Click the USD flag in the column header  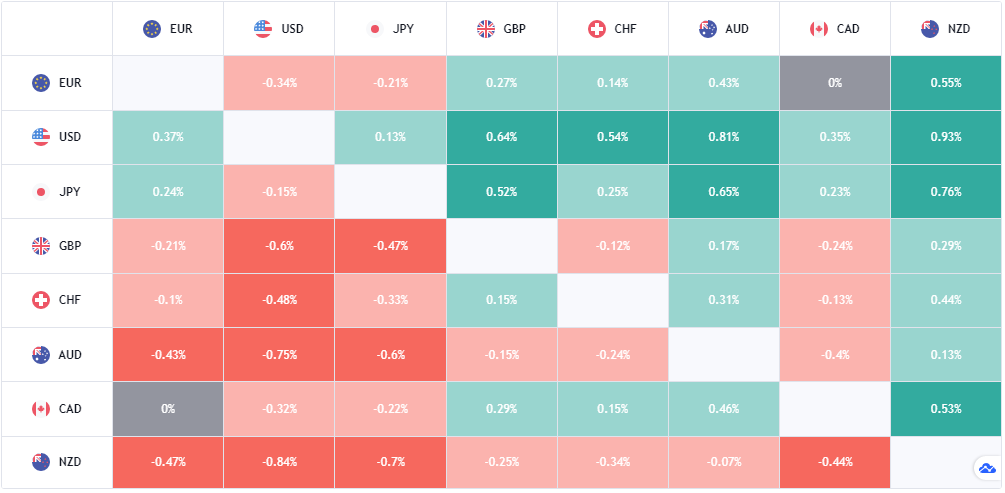pos(263,29)
